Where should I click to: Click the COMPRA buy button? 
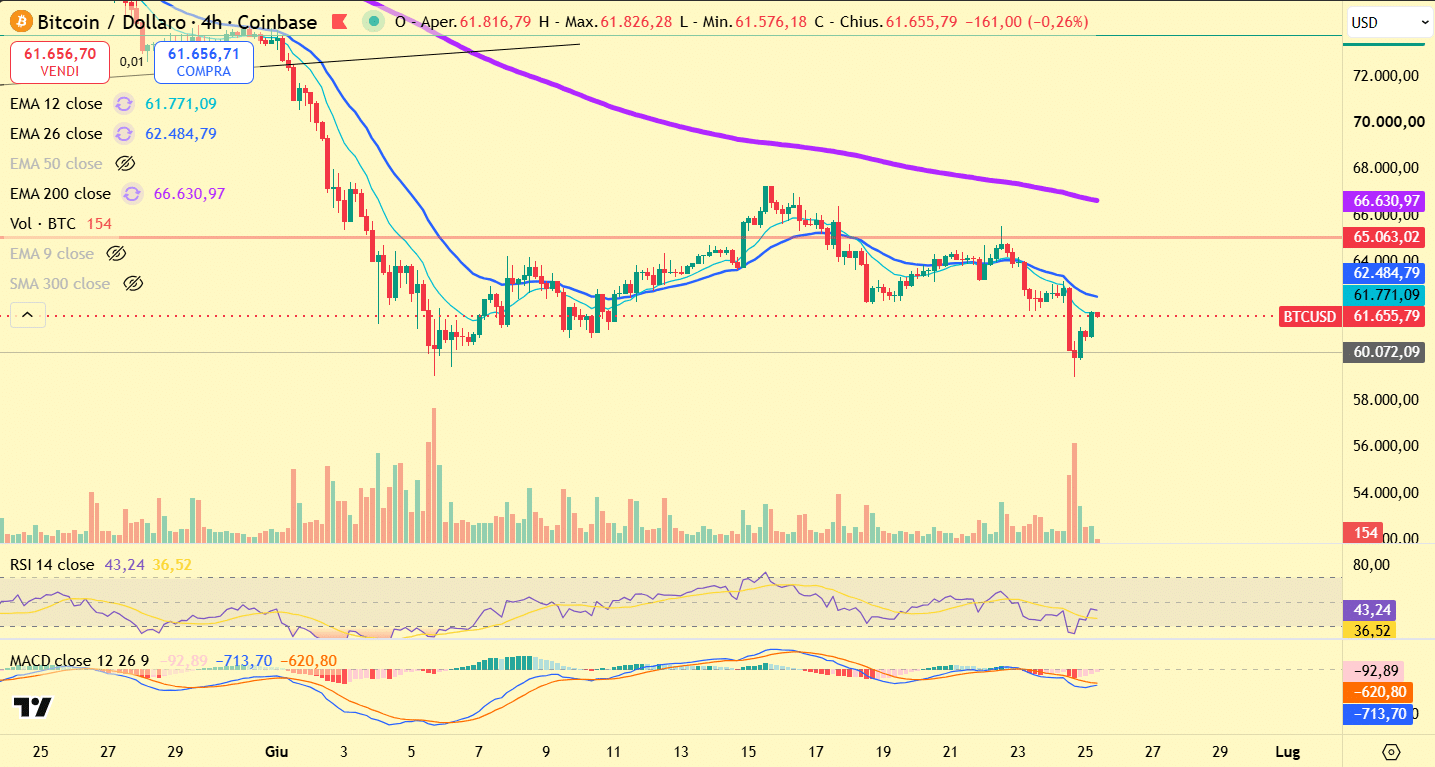(x=203, y=62)
